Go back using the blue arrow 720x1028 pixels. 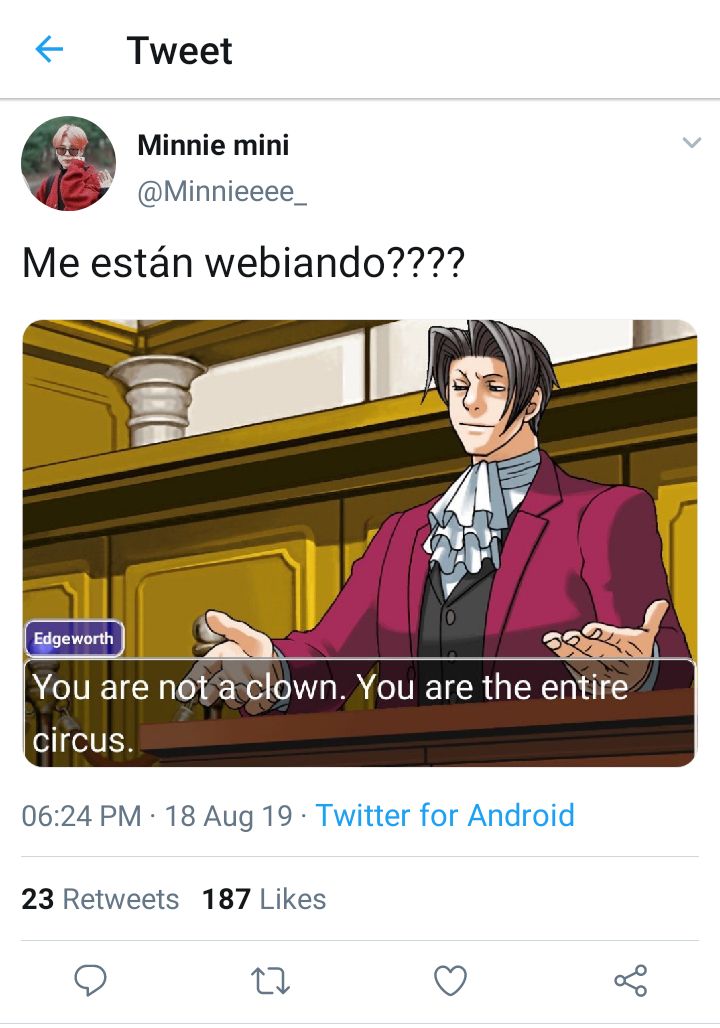(49, 49)
